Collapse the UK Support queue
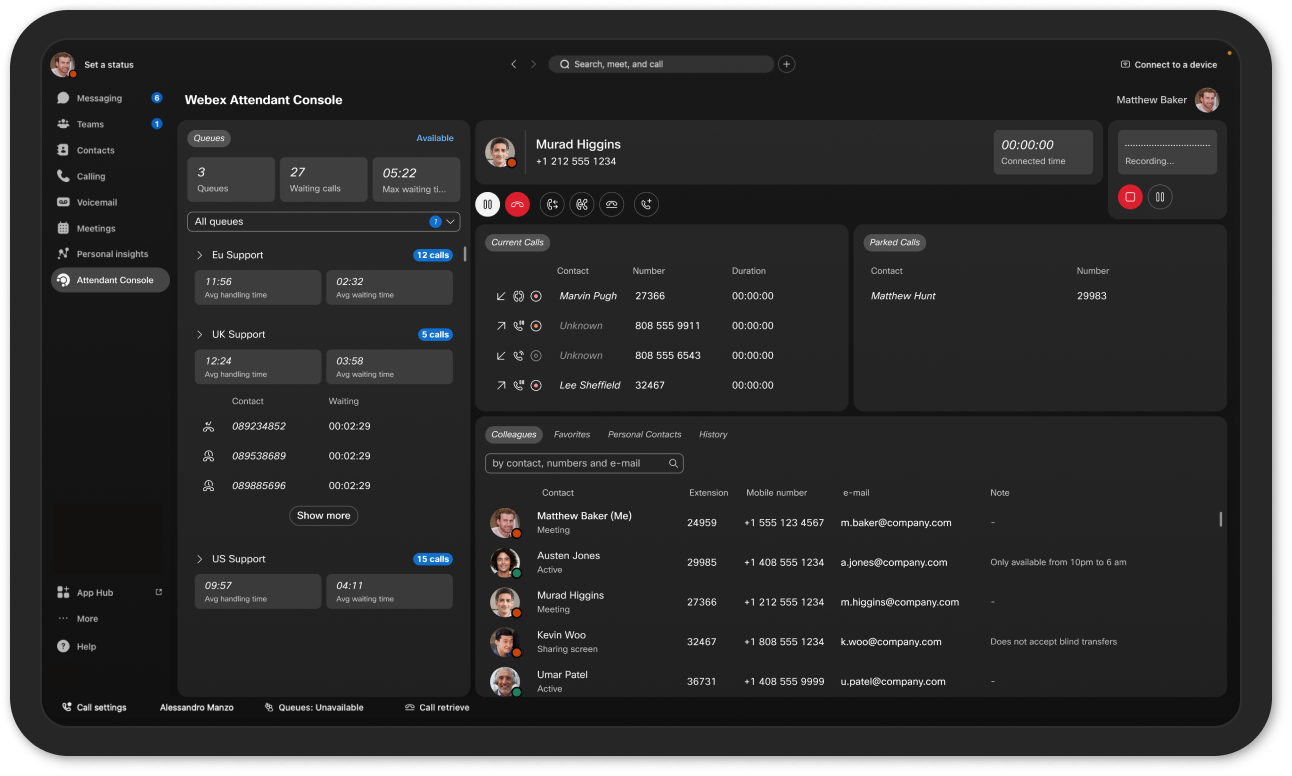The image size is (1292, 776). [200, 335]
